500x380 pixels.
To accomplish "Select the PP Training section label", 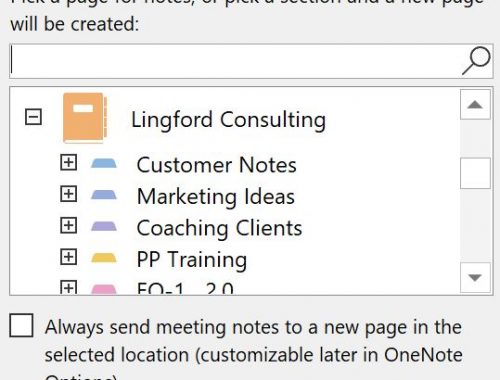I will click(x=192, y=260).
